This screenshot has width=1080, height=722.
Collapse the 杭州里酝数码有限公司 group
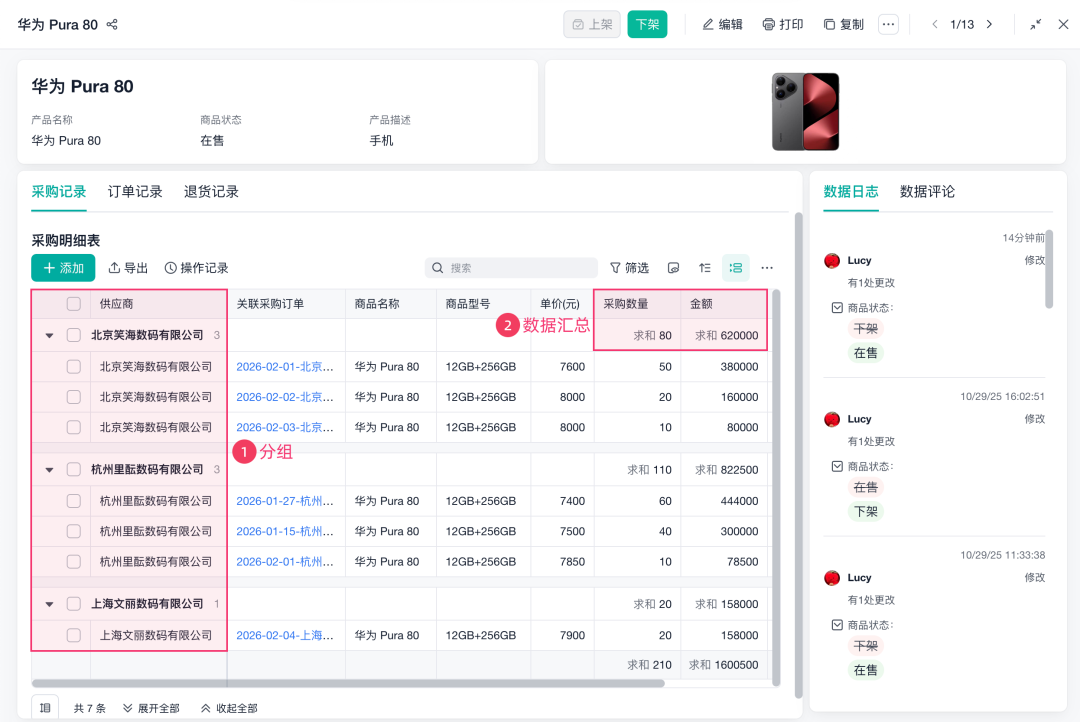[50, 470]
